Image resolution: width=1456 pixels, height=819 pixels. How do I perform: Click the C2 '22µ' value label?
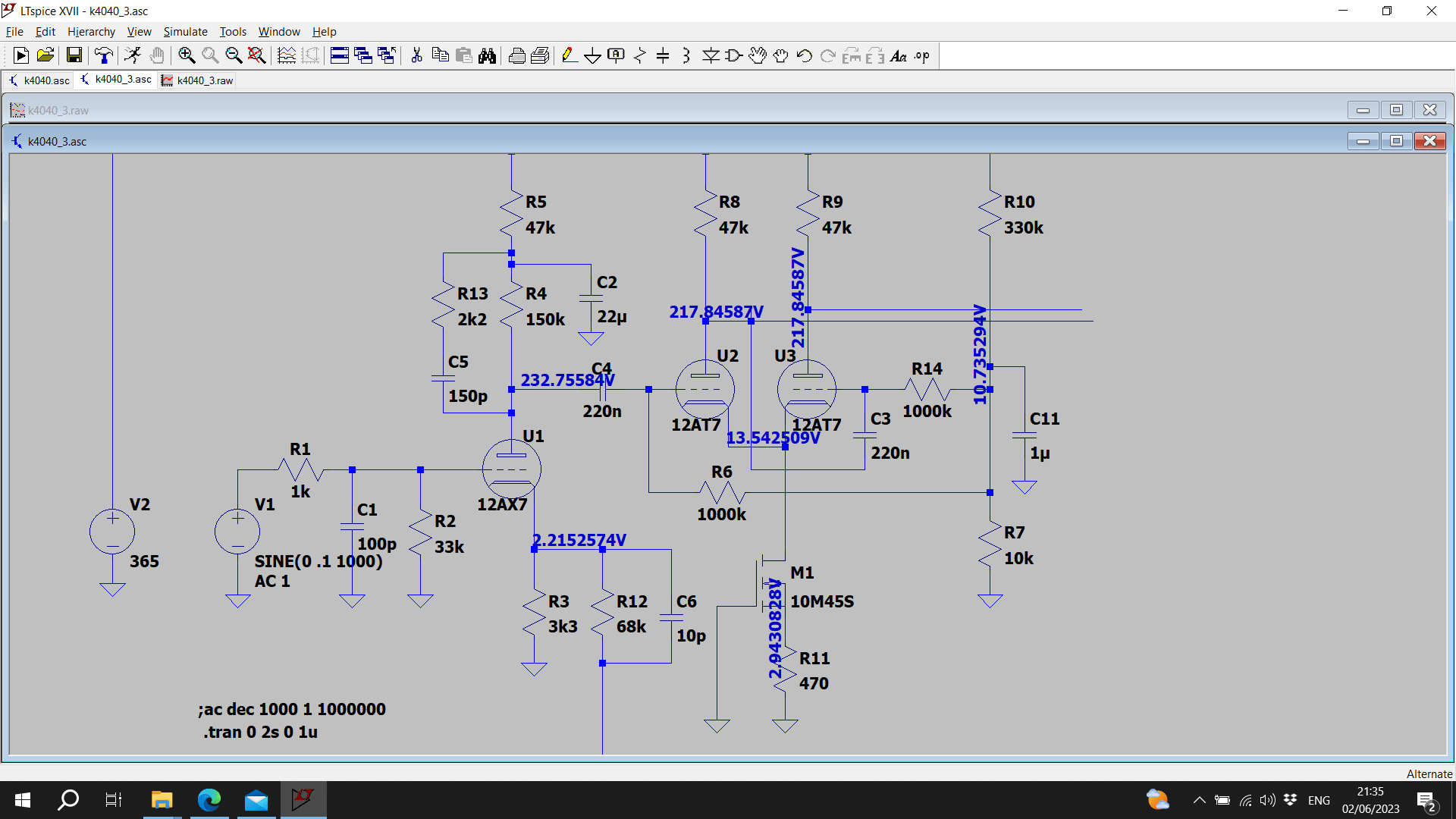612,317
